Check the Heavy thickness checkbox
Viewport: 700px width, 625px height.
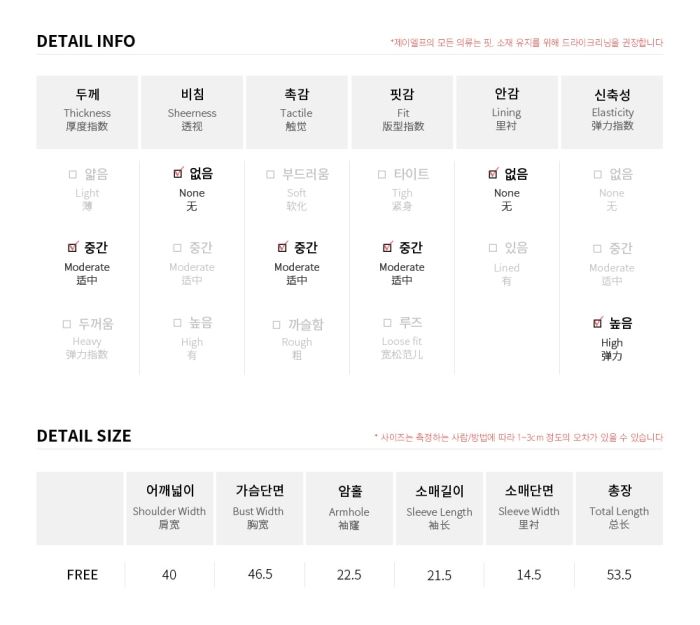coord(67,324)
